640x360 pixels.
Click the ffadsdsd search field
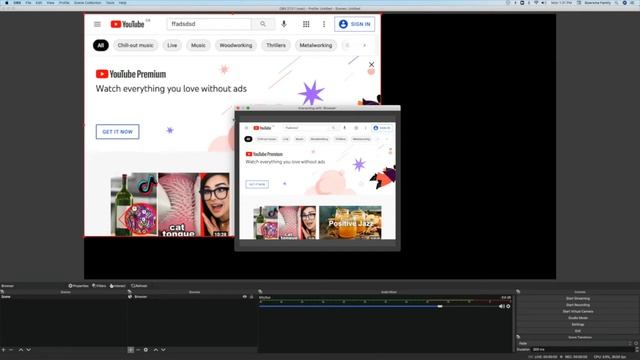pos(209,24)
